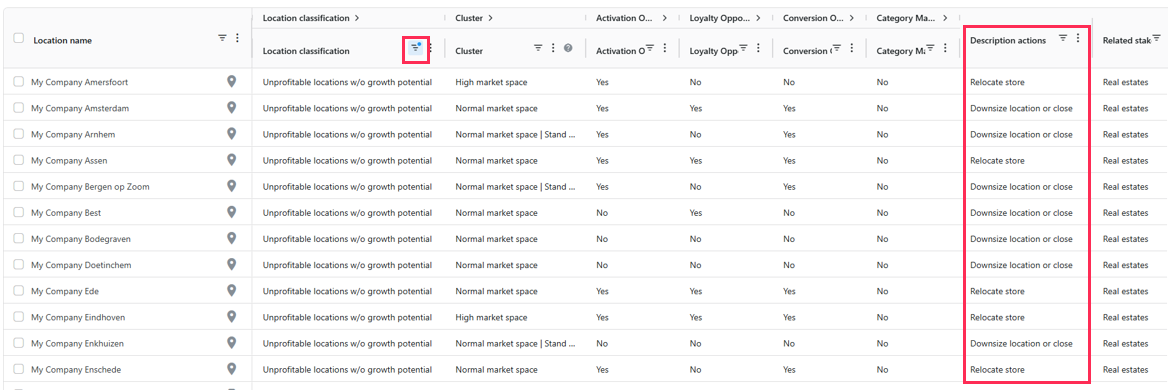
Task: Expand the Cluster column group chevron
Action: [490, 18]
